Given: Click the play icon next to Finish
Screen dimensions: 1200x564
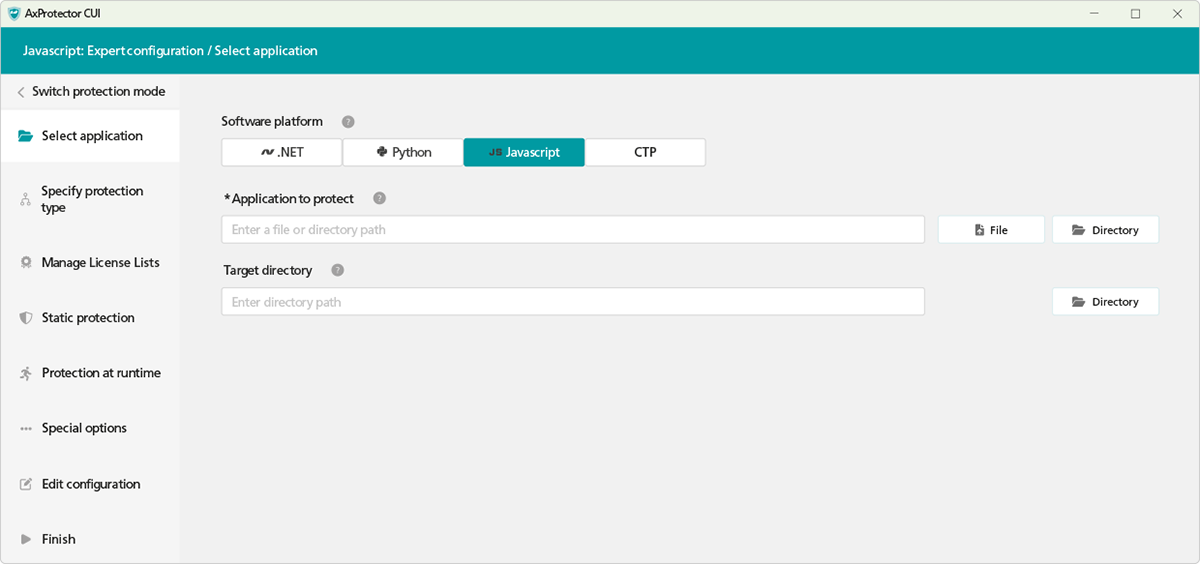Looking at the screenshot, I should coord(26,539).
